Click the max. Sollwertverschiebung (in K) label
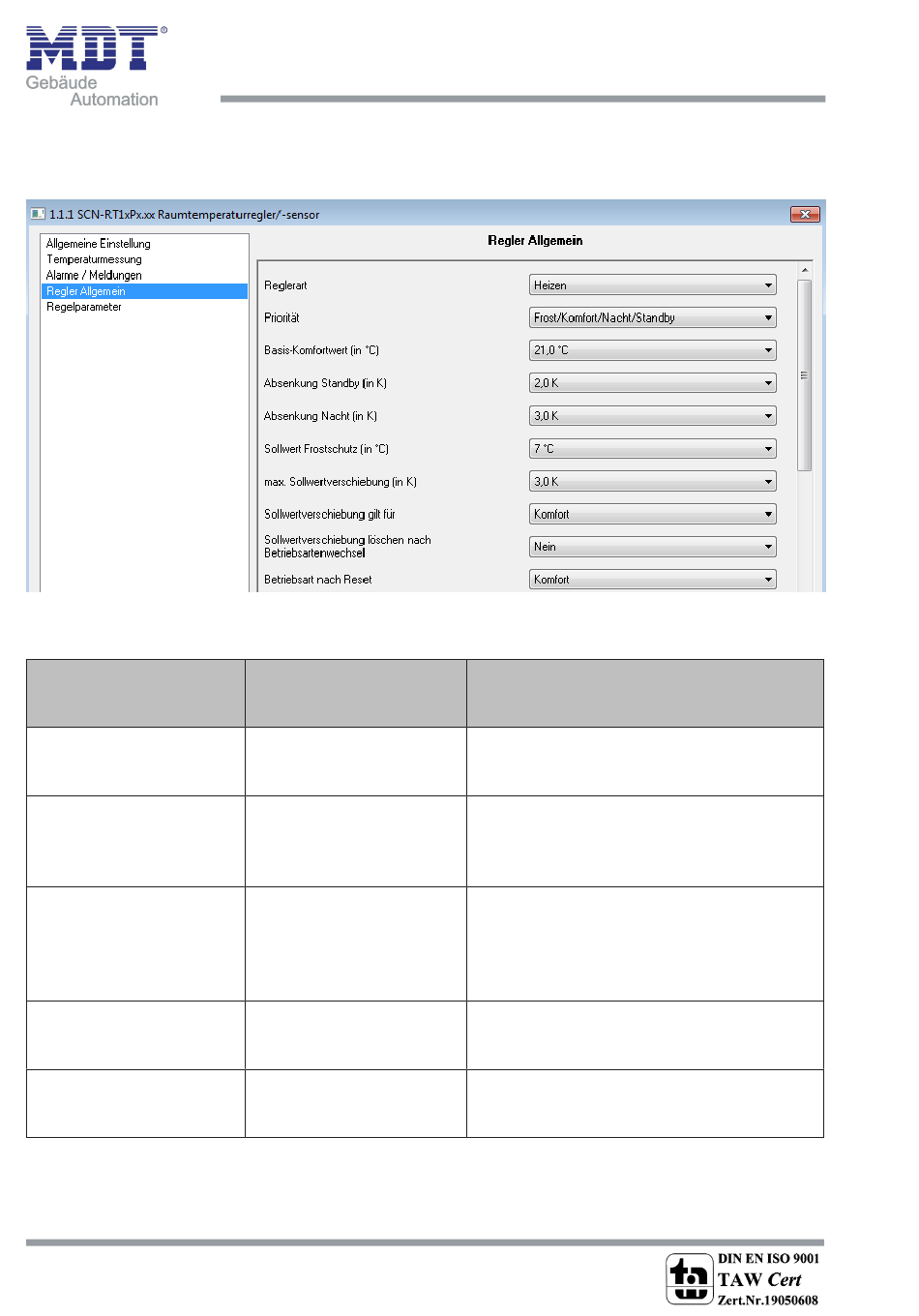This screenshot has width=919, height=1316. [341, 482]
